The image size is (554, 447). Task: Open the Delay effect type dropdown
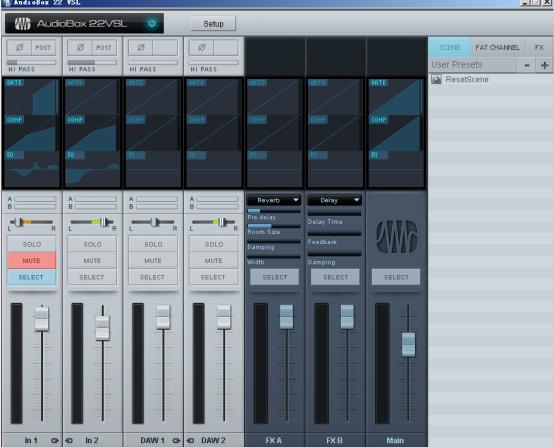coord(335,200)
